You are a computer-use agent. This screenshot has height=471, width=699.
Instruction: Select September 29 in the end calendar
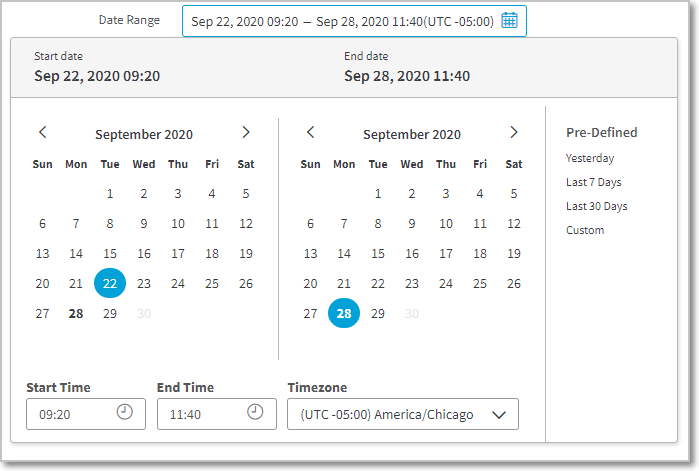tap(378, 314)
